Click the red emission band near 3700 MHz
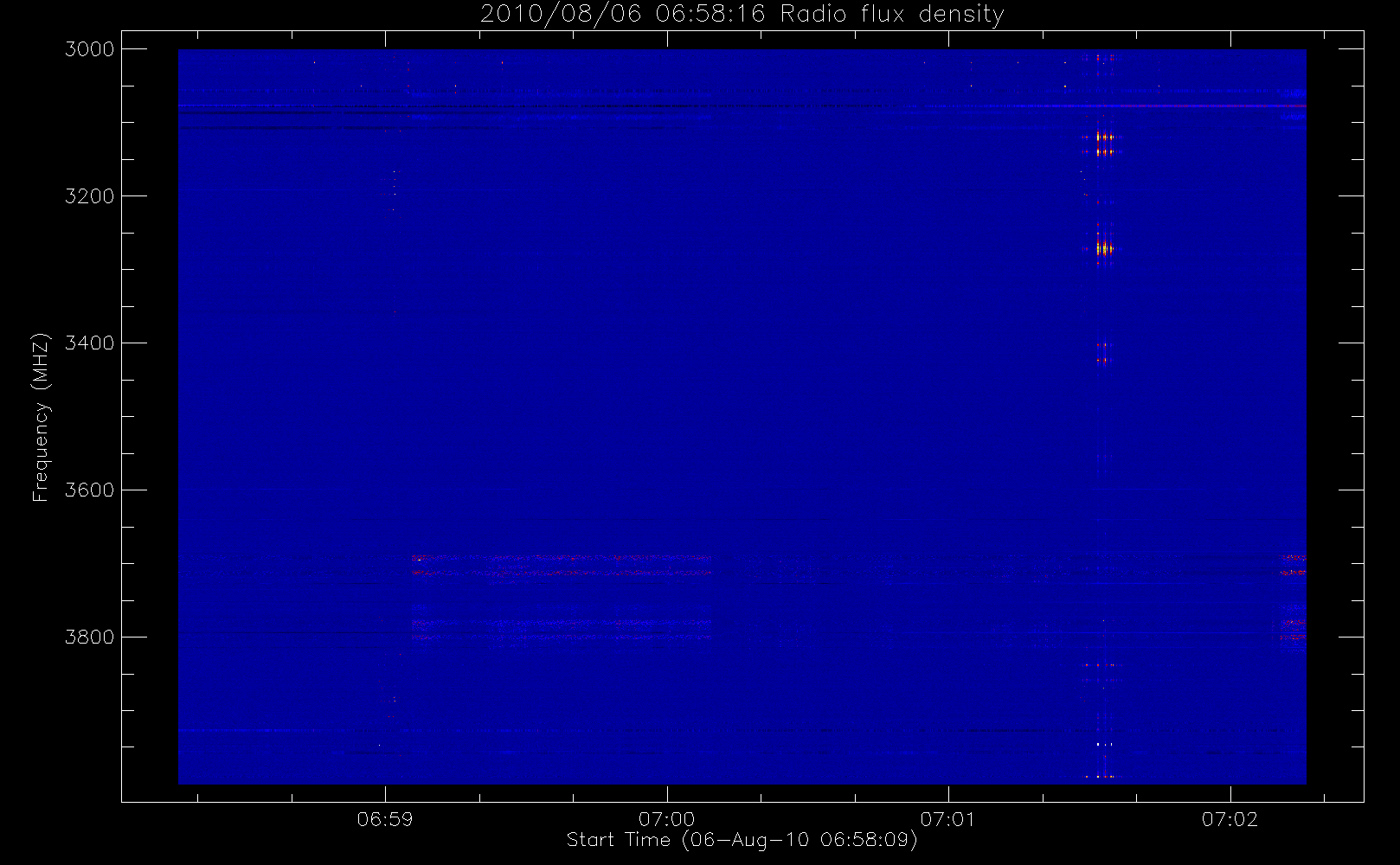 (561, 566)
